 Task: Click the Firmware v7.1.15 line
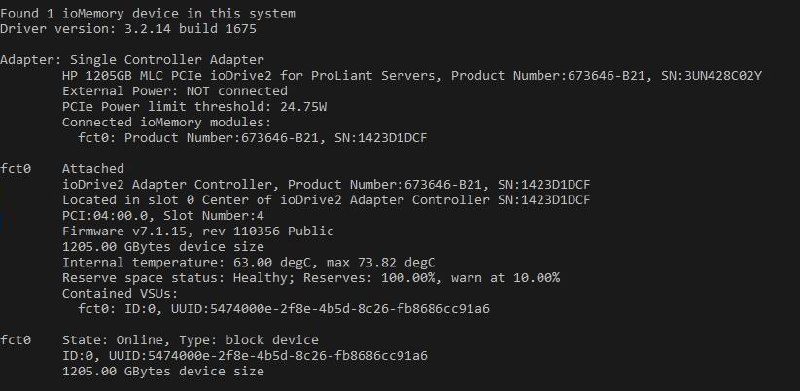[x=198, y=231]
